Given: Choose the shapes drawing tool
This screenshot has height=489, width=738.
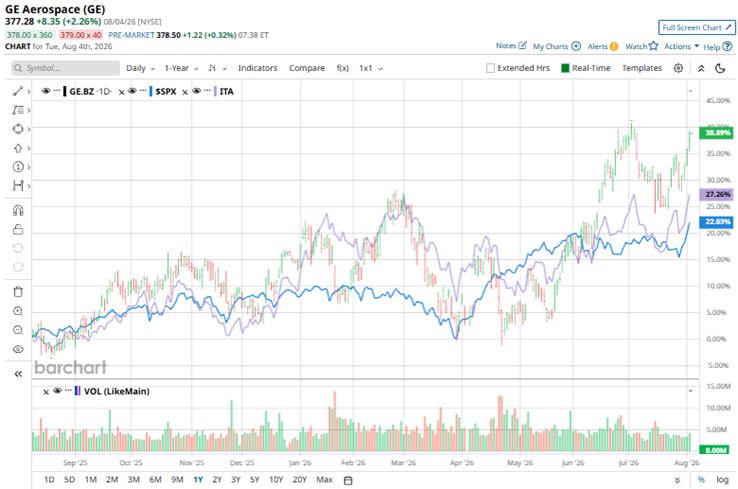Looking at the screenshot, I should click(x=18, y=129).
